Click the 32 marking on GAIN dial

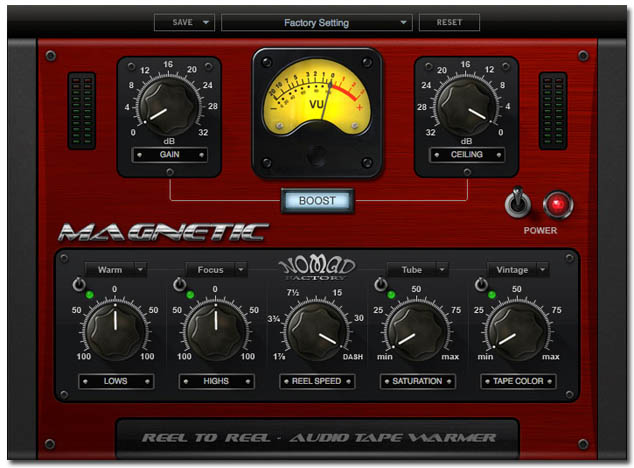coord(203,132)
